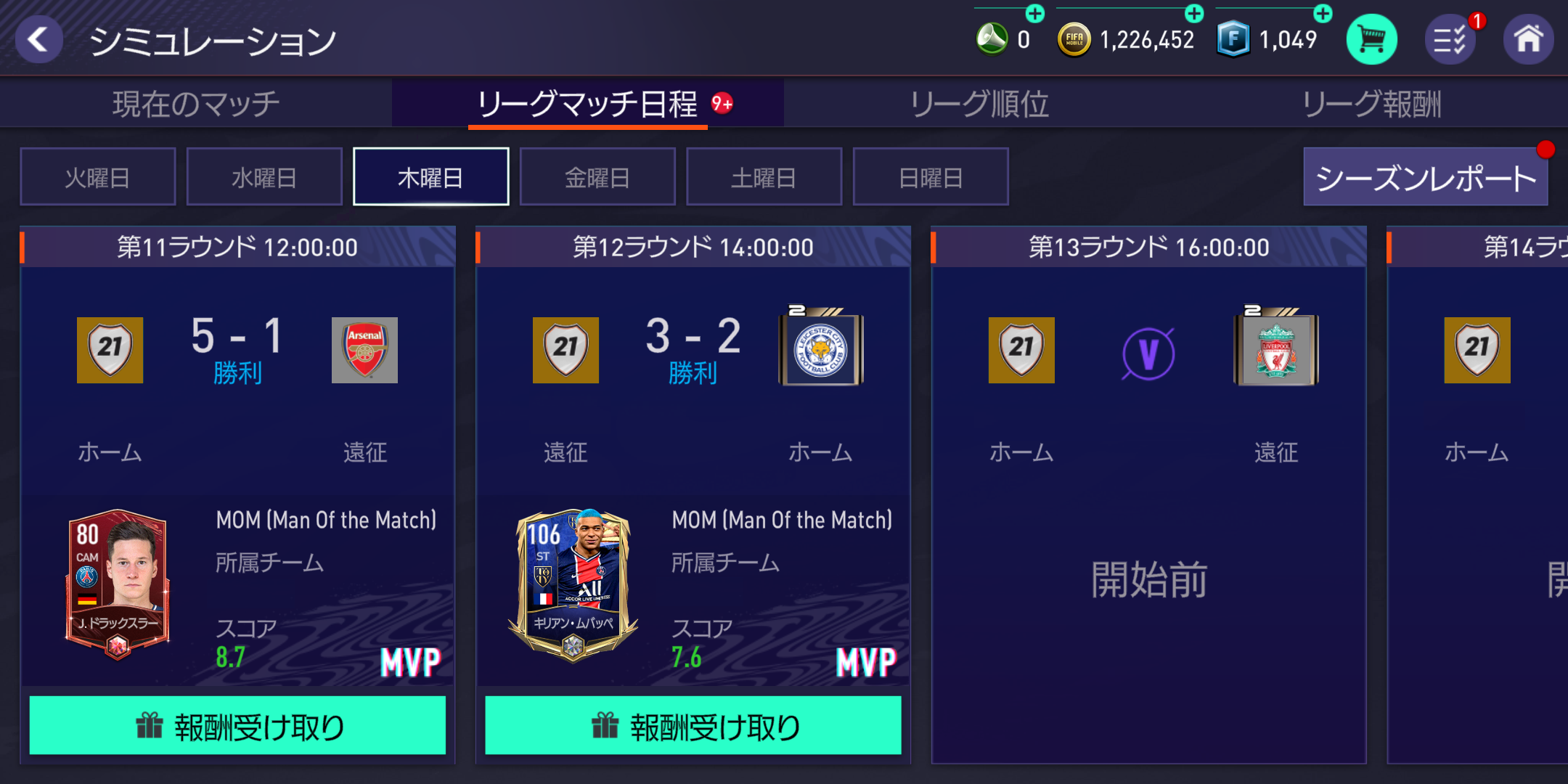
Task: Claim round 12 報酬受け取り reward
Action: (x=693, y=725)
